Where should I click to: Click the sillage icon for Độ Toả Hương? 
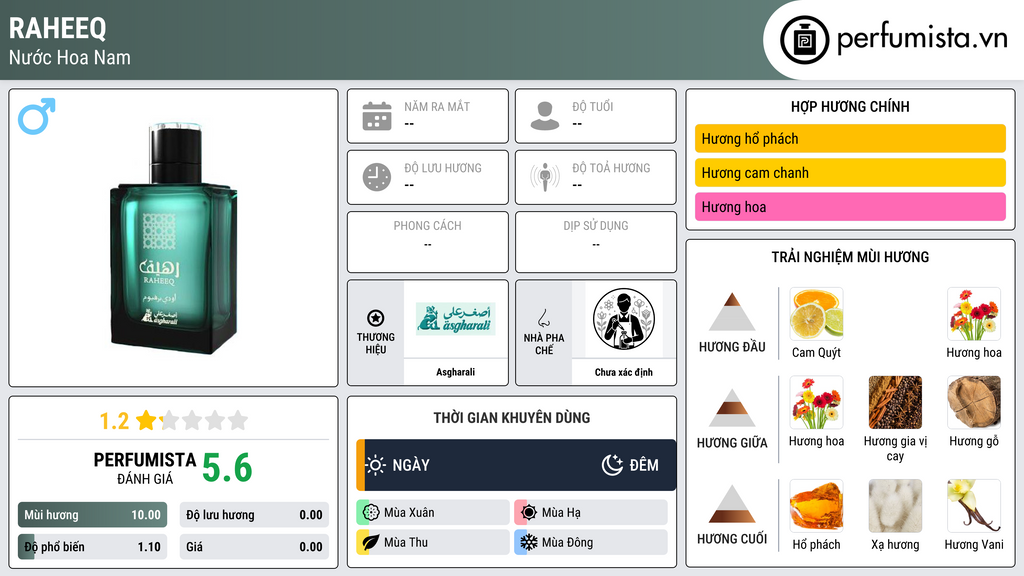click(545, 177)
